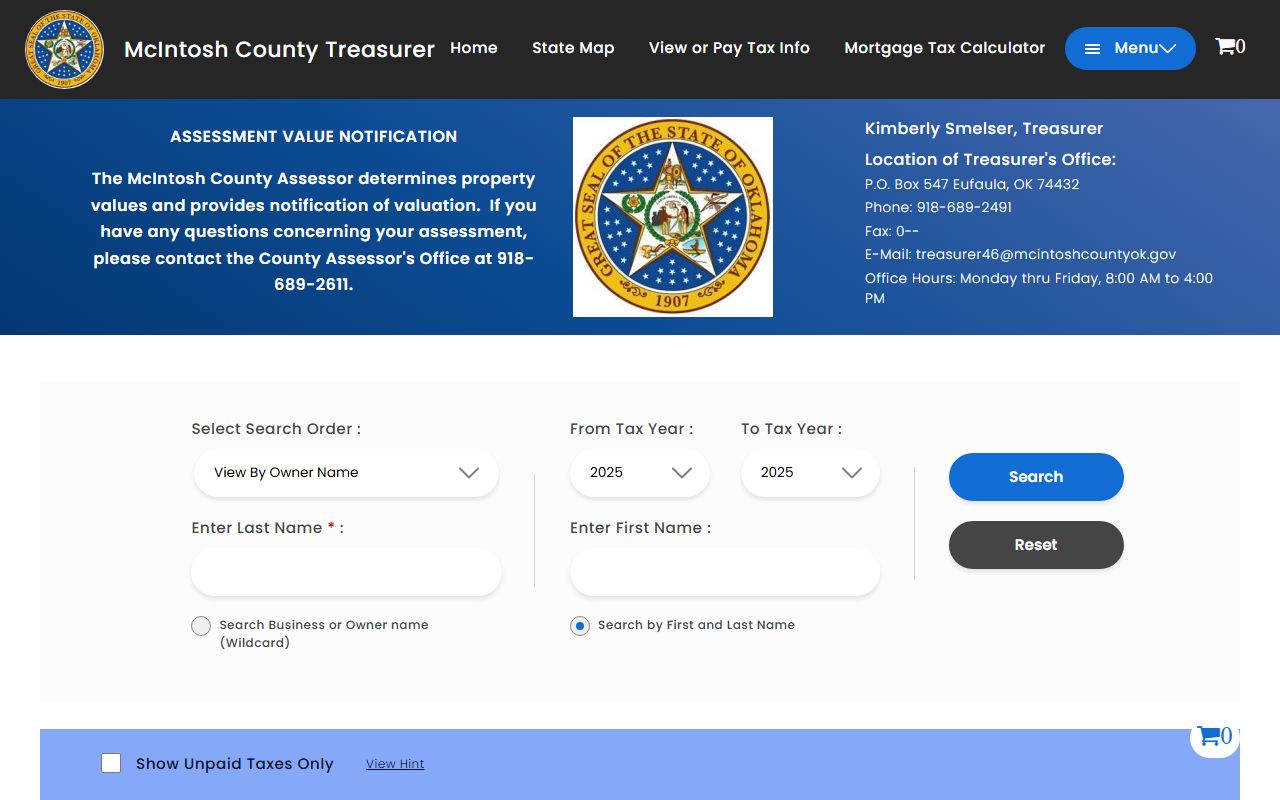Image resolution: width=1280 pixels, height=800 pixels.
Task: Open the shopping cart in the header
Action: 1230,47
